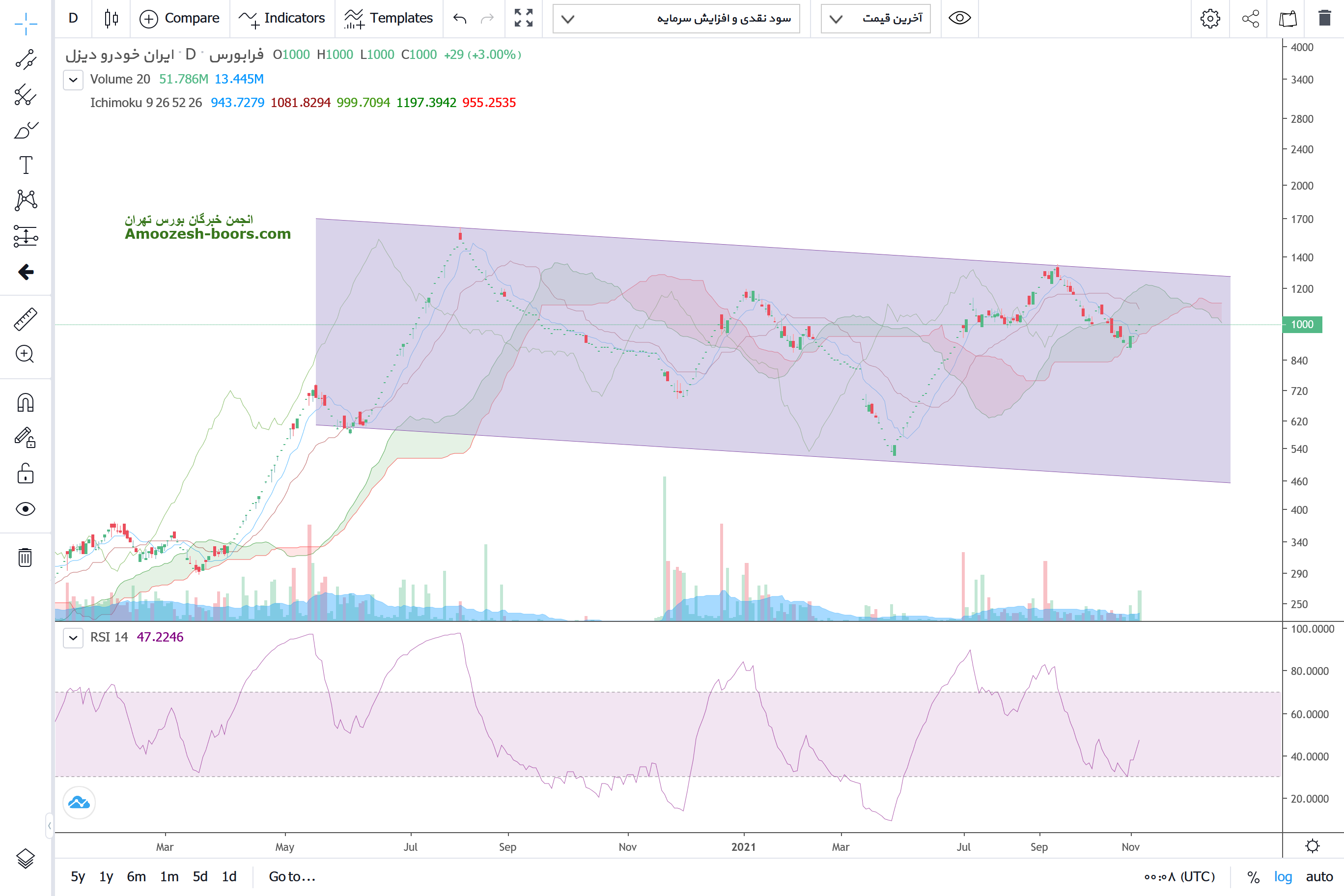The image size is (1344, 896).
Task: Choose the ruler measure tool
Action: 26,319
